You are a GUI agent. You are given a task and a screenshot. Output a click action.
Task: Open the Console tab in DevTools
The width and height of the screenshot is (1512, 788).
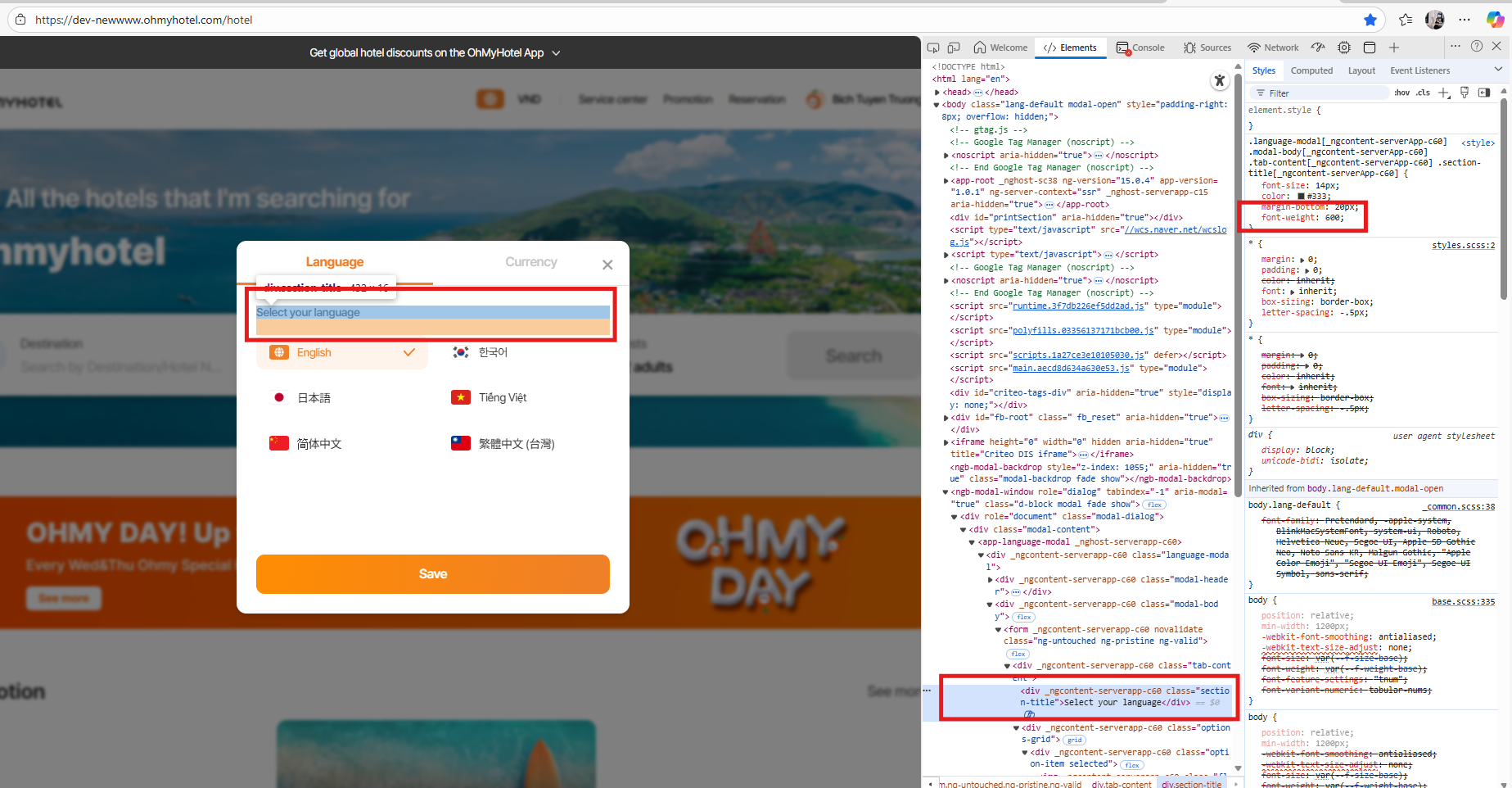pos(1140,48)
